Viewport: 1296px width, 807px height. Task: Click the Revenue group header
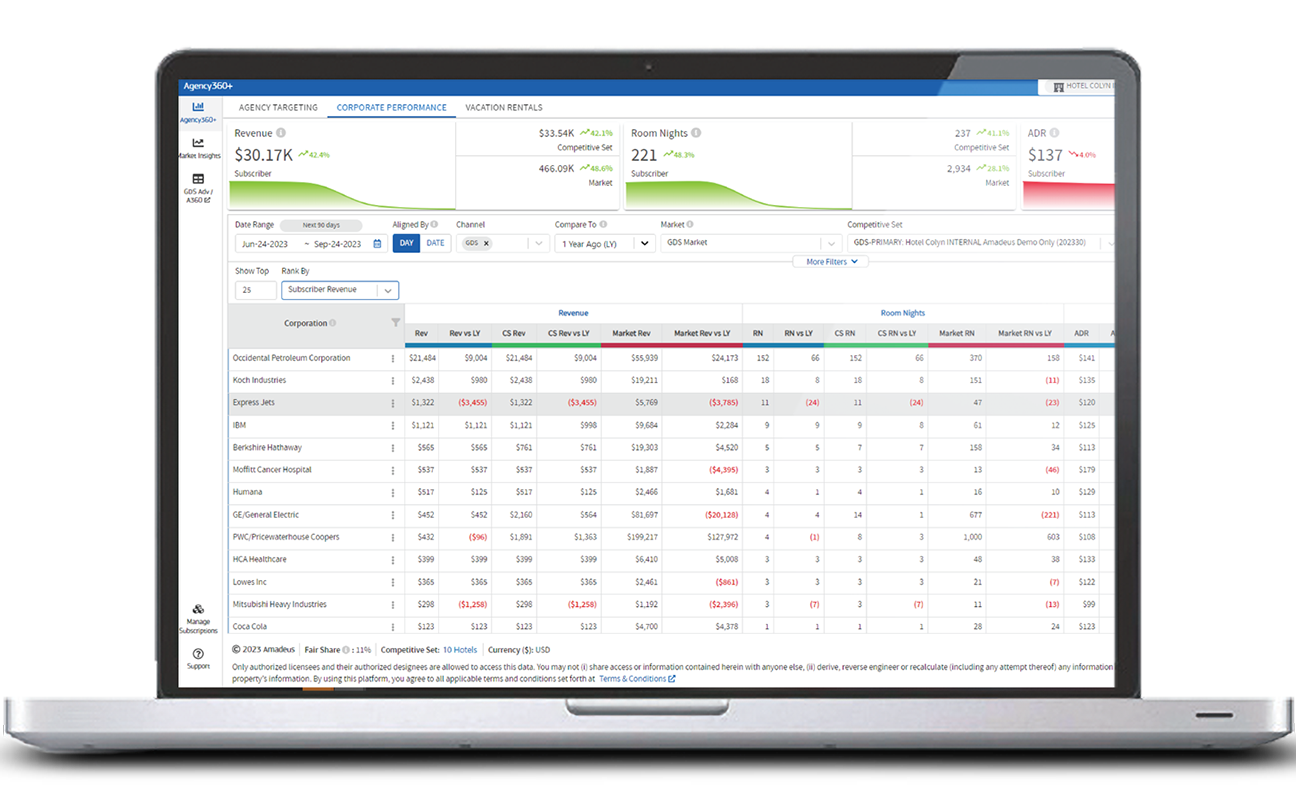coord(573,313)
